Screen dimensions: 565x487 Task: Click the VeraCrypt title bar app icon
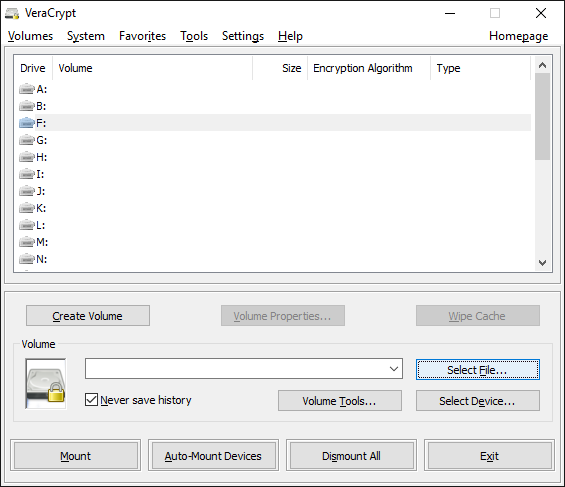point(12,14)
